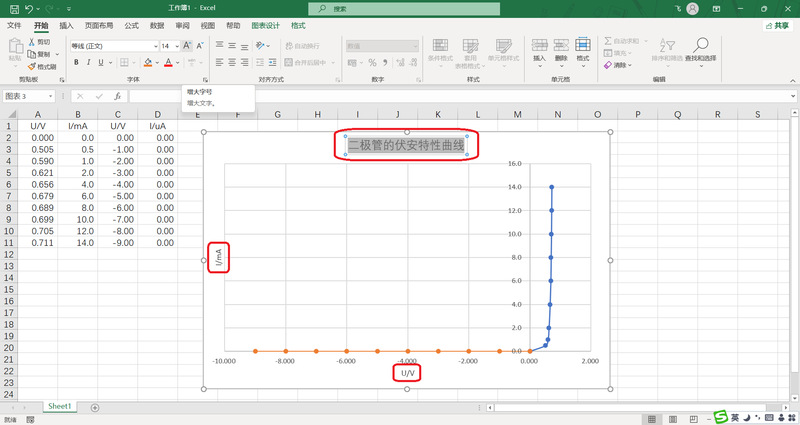Open the user account avatar
The height and width of the screenshot is (425, 800).
coord(692,9)
